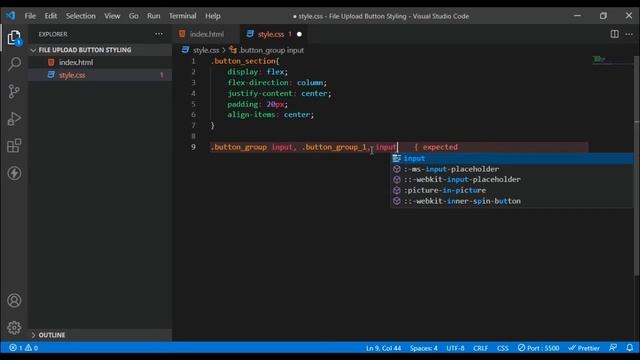Screen dimensions: 640x360
Task: Open the Go menu
Action: coord(133,16)
